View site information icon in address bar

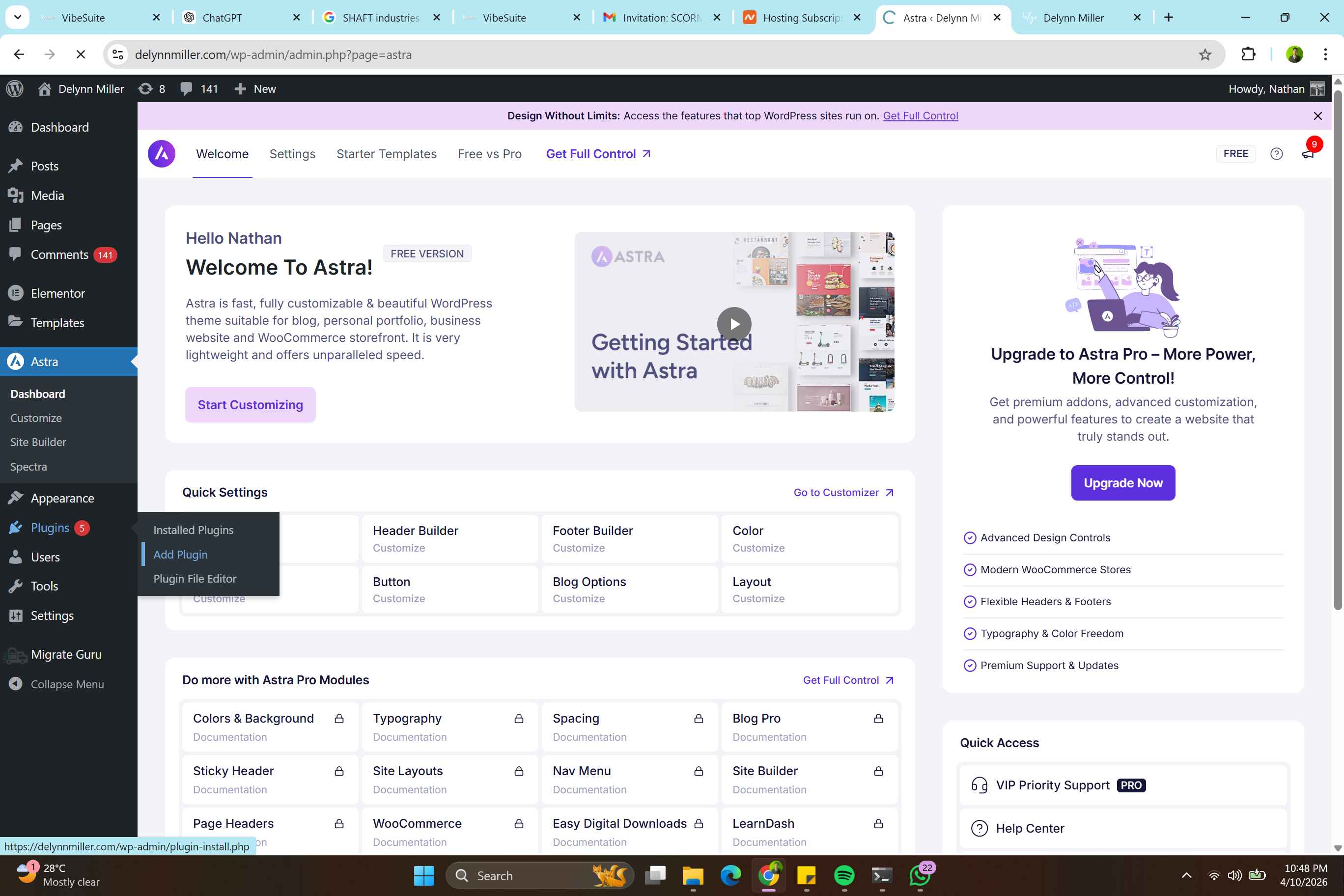pyautogui.click(x=118, y=55)
